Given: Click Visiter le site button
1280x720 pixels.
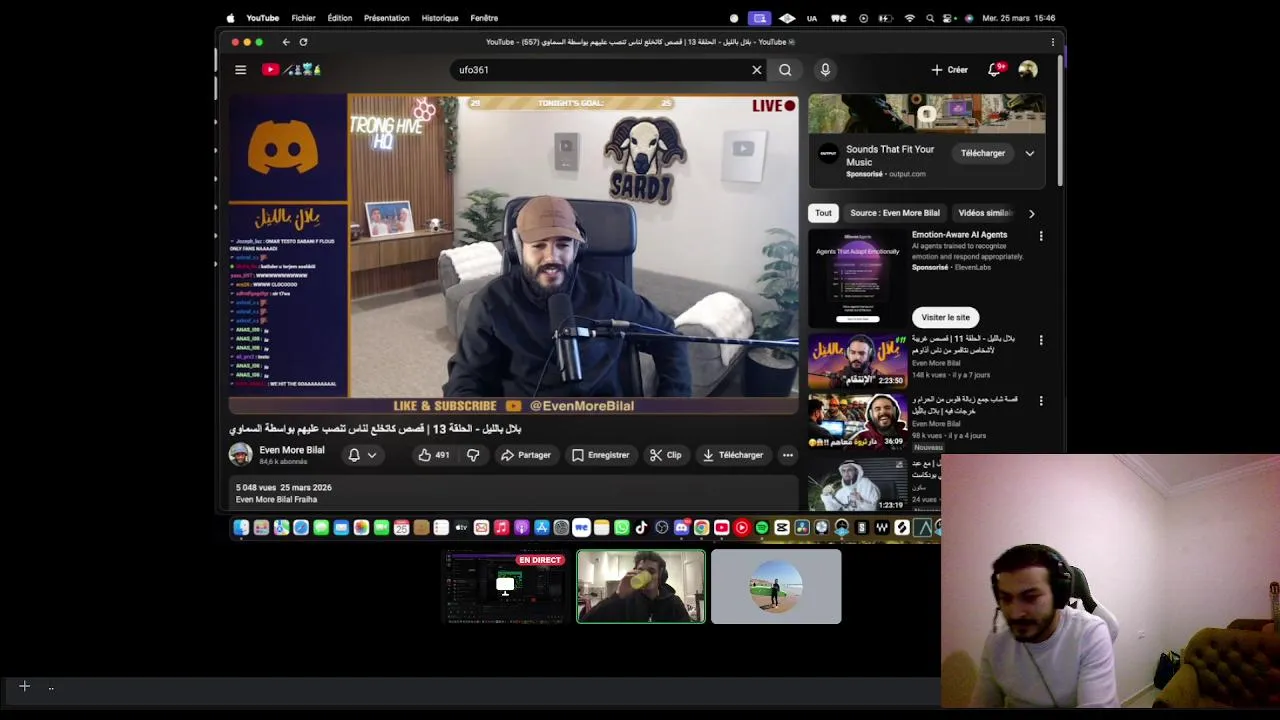Looking at the screenshot, I should coord(945,317).
